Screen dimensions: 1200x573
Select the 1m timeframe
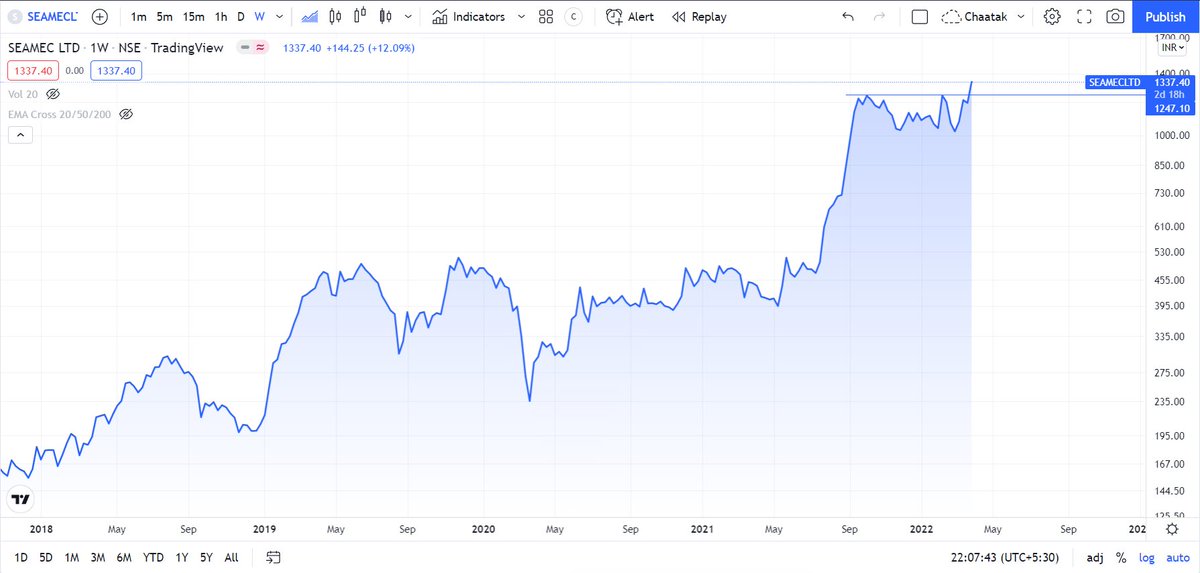pos(138,17)
